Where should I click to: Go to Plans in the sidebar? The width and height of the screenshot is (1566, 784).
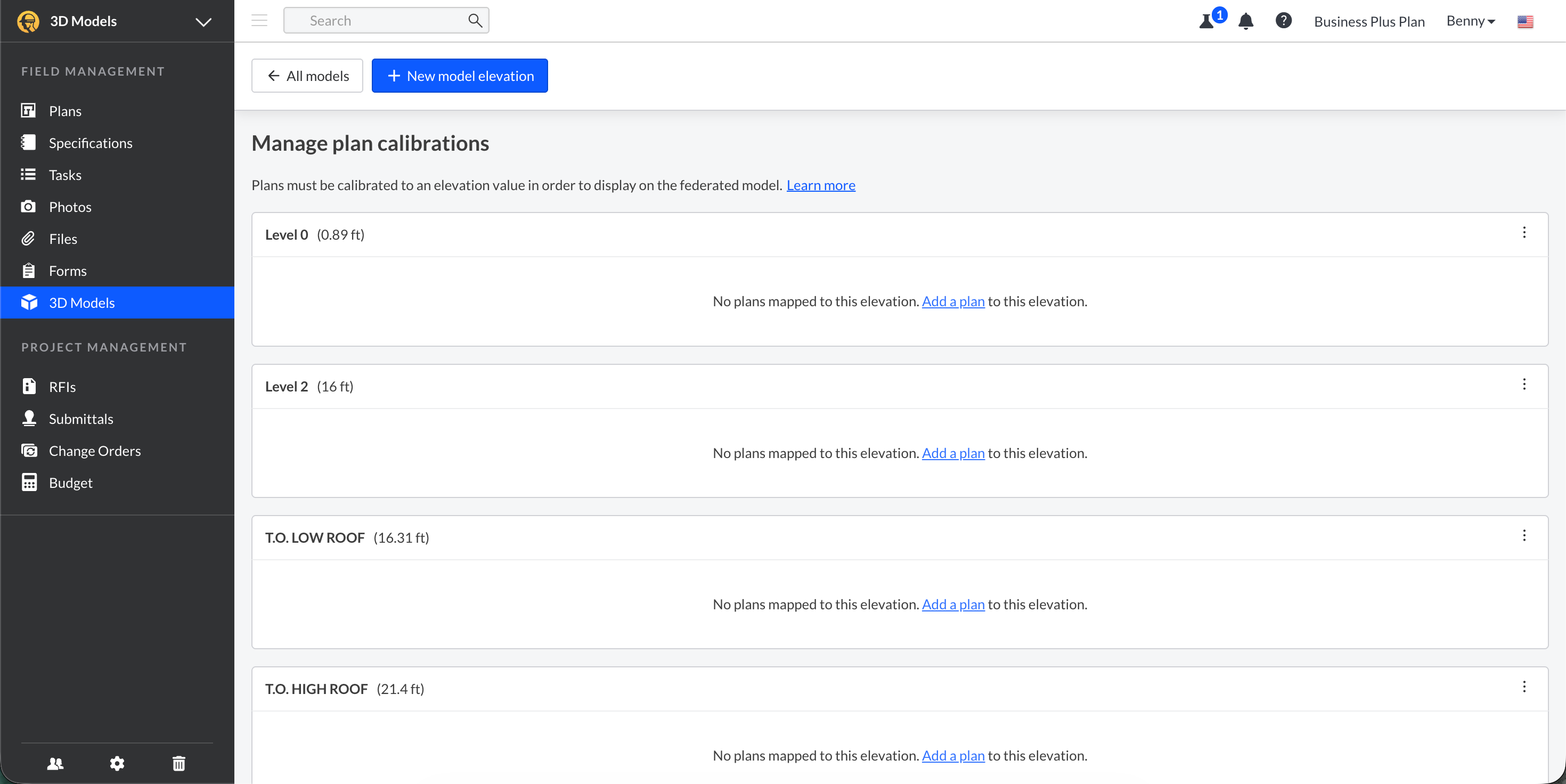pyautogui.click(x=65, y=111)
